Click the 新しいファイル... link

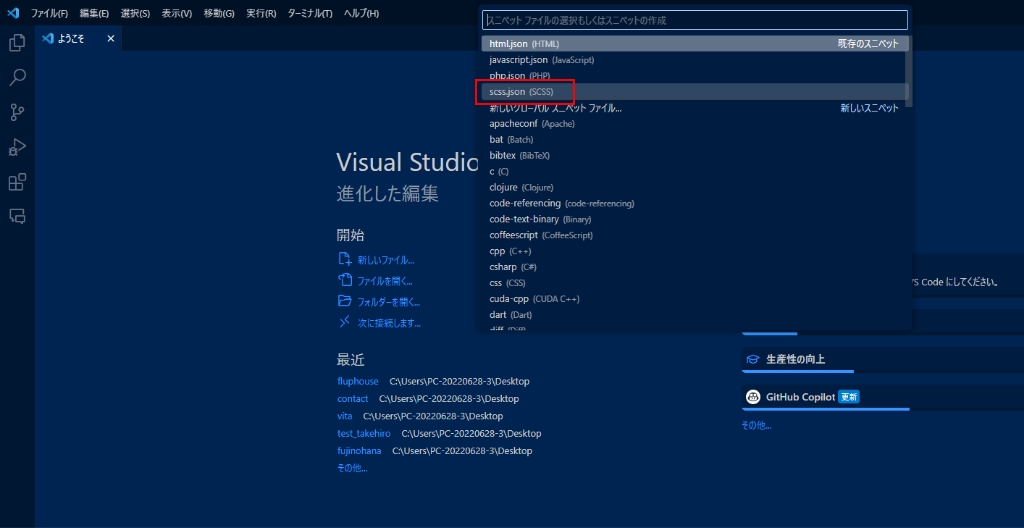coord(385,260)
